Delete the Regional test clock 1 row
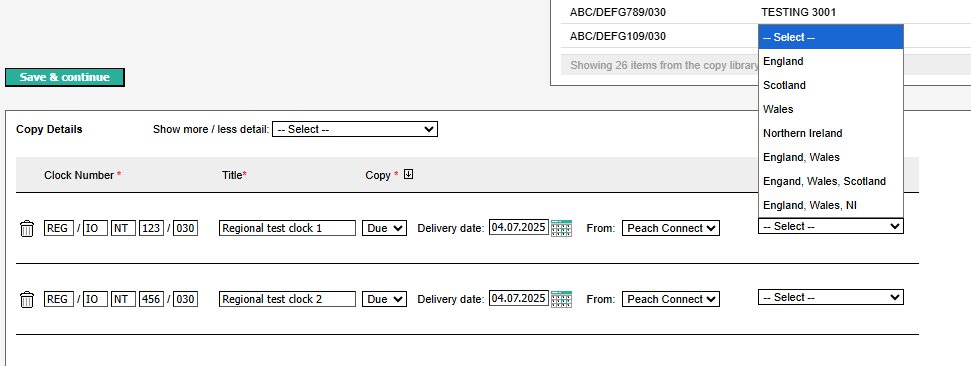 (27, 229)
